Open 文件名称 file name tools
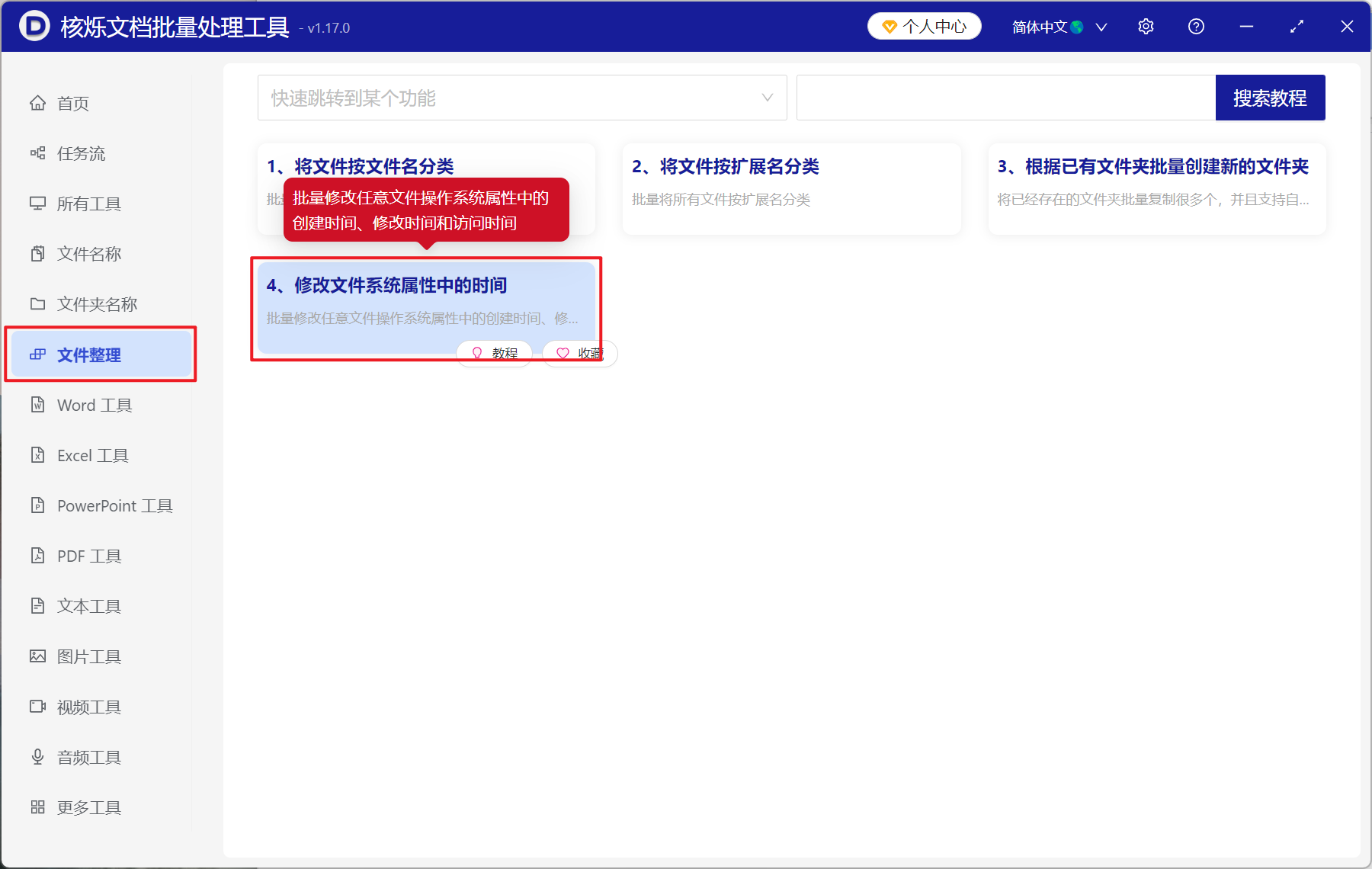 tap(88, 254)
